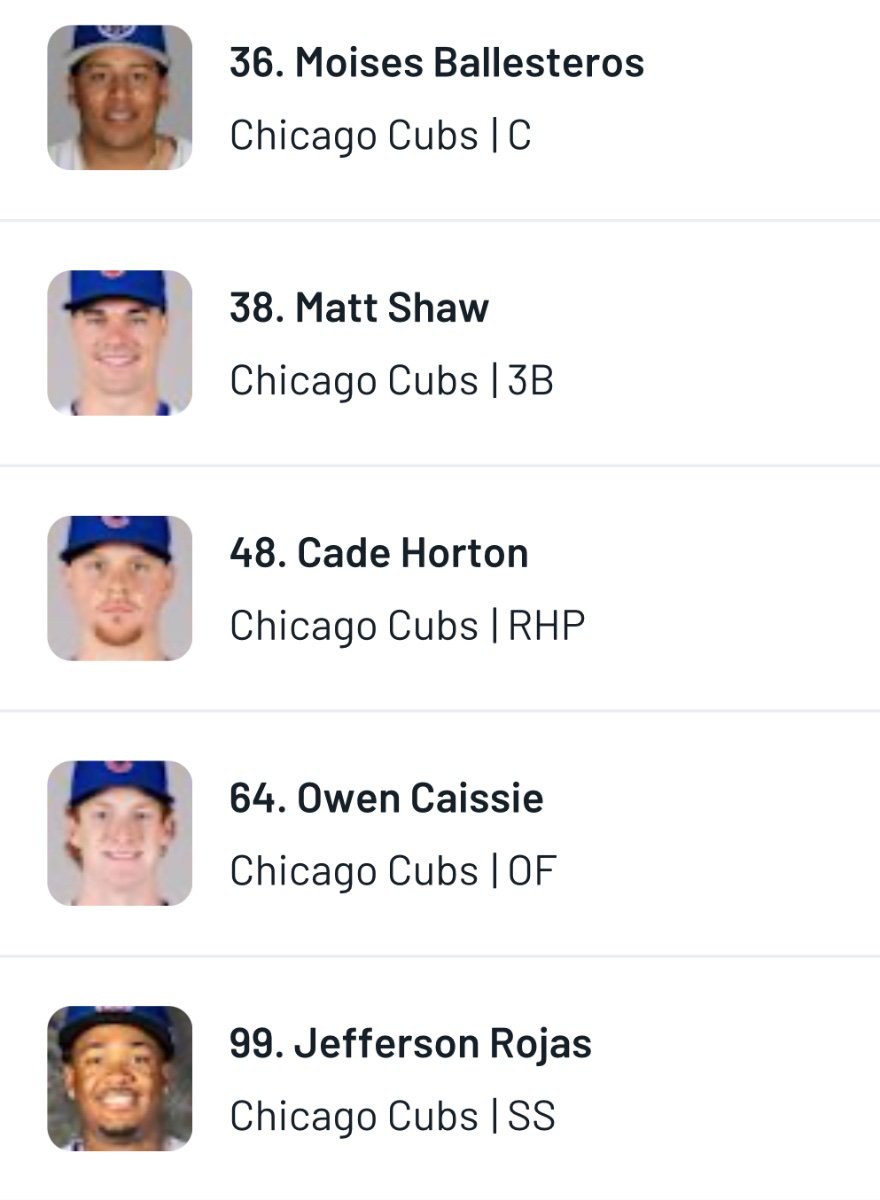
Task: Click Chicago Cubs team text under Jefferson Rojas
Action: [x=354, y=1115]
